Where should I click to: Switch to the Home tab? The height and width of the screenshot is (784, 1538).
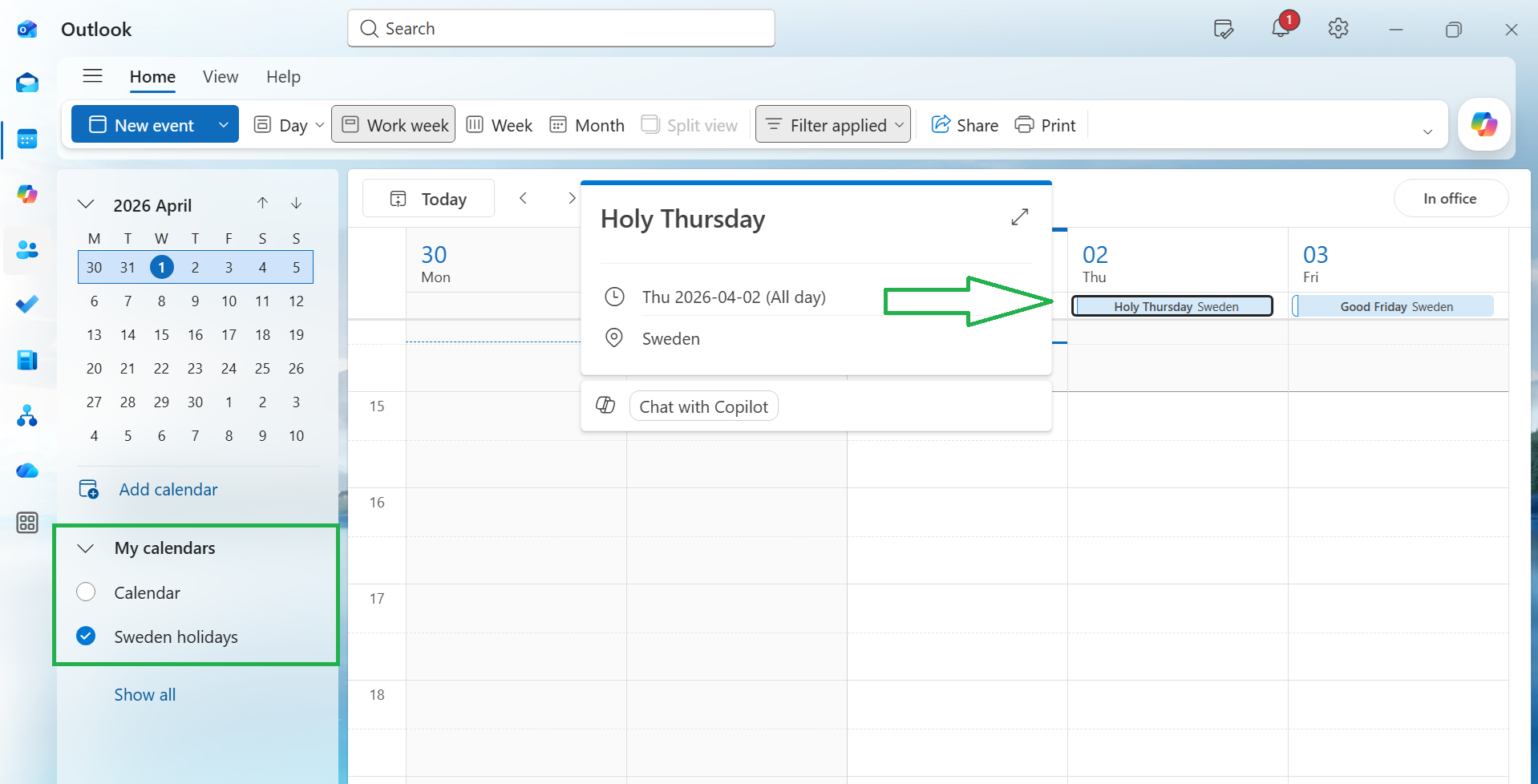pos(152,77)
